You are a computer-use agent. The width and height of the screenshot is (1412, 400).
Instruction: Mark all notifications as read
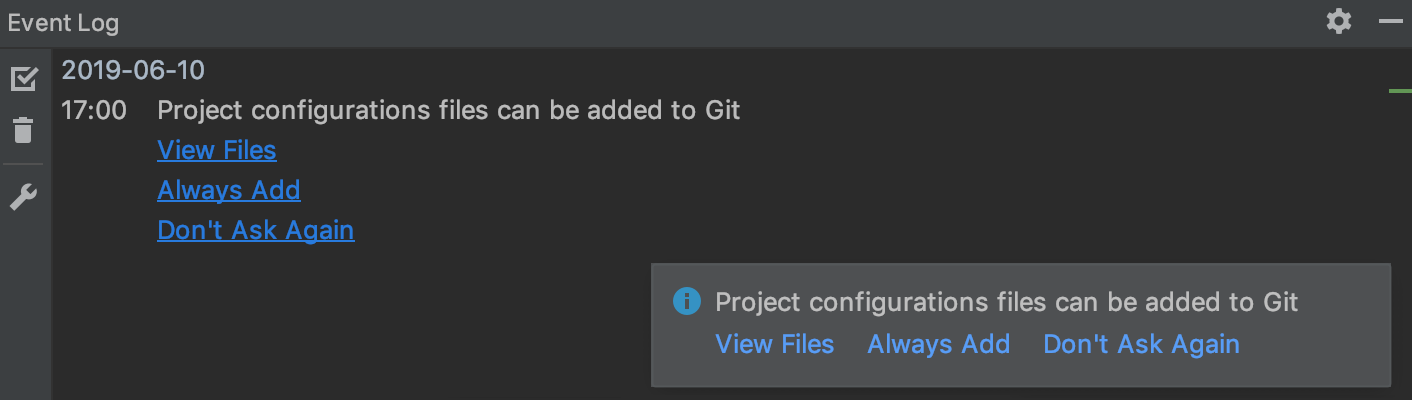(23, 79)
